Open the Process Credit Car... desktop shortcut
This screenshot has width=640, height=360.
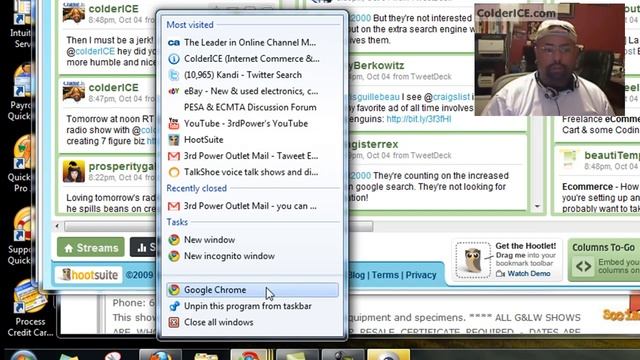(30, 309)
